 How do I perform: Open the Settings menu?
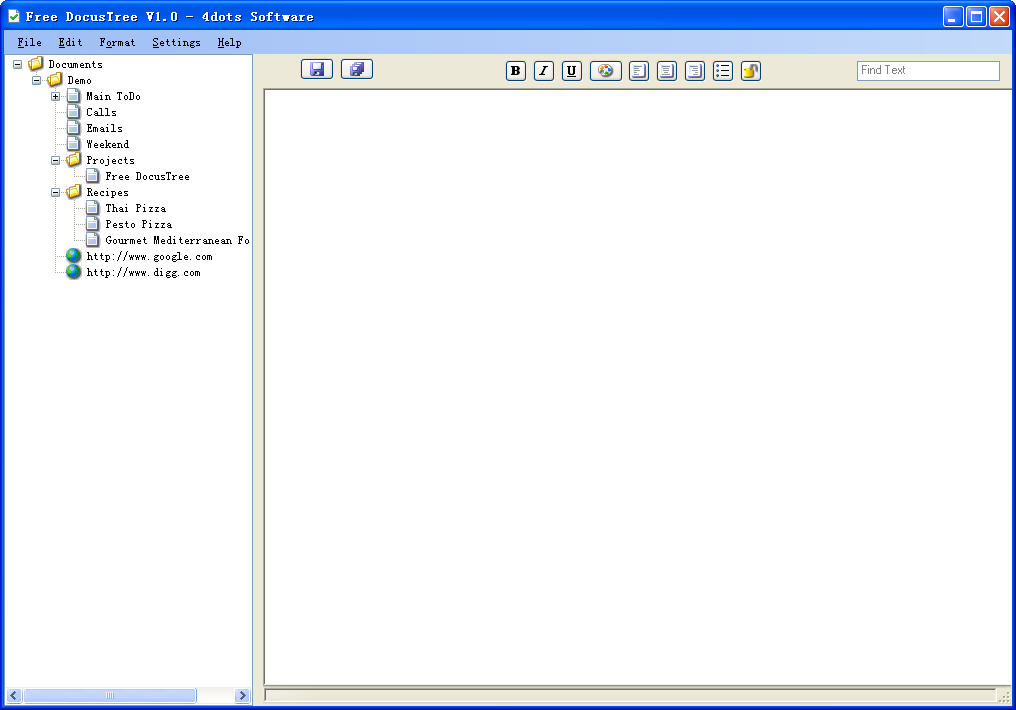point(176,43)
